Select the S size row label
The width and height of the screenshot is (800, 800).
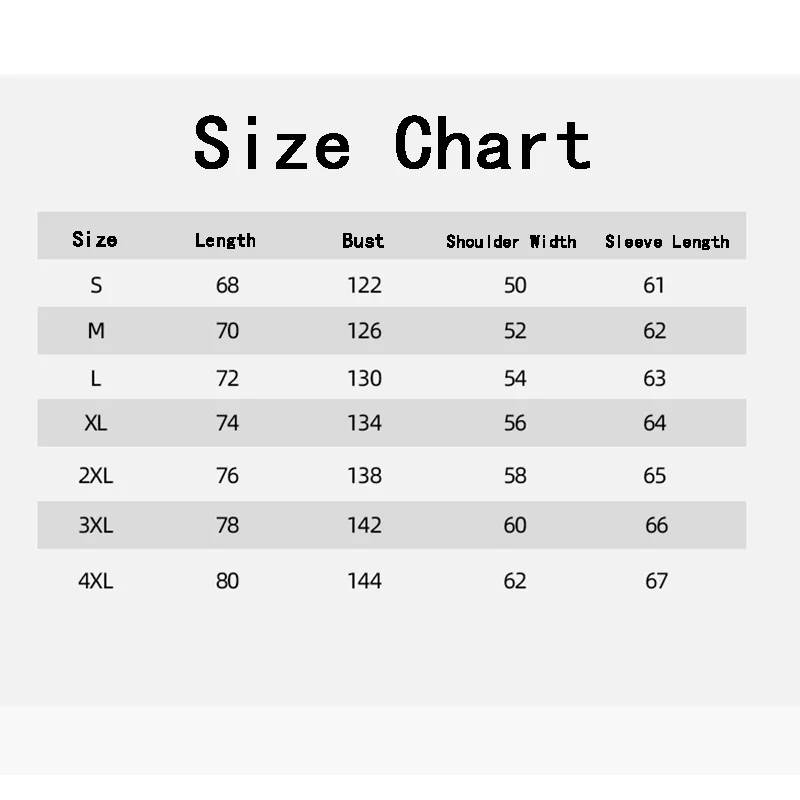(96, 285)
